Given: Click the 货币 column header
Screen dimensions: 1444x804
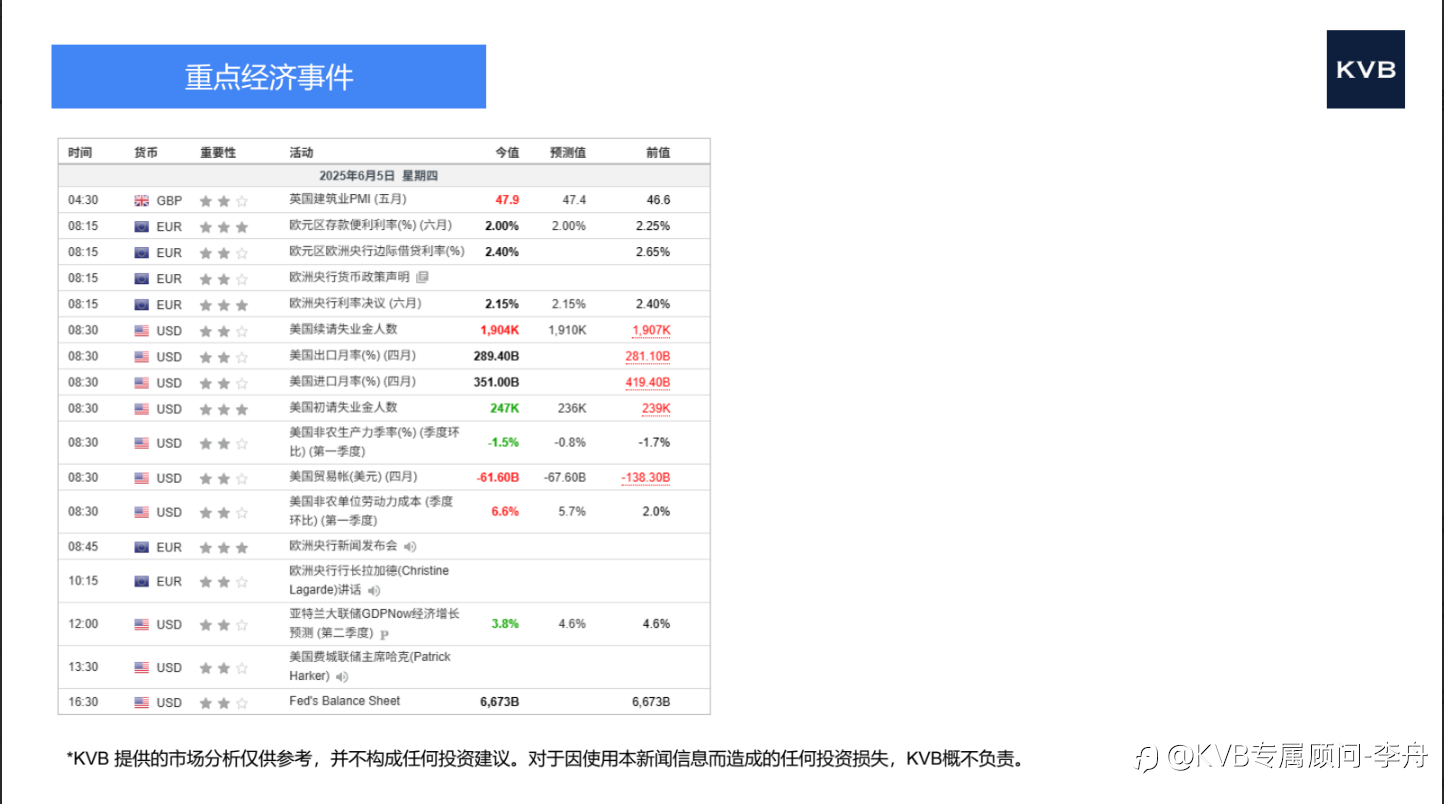Looking at the screenshot, I should click(146, 152).
